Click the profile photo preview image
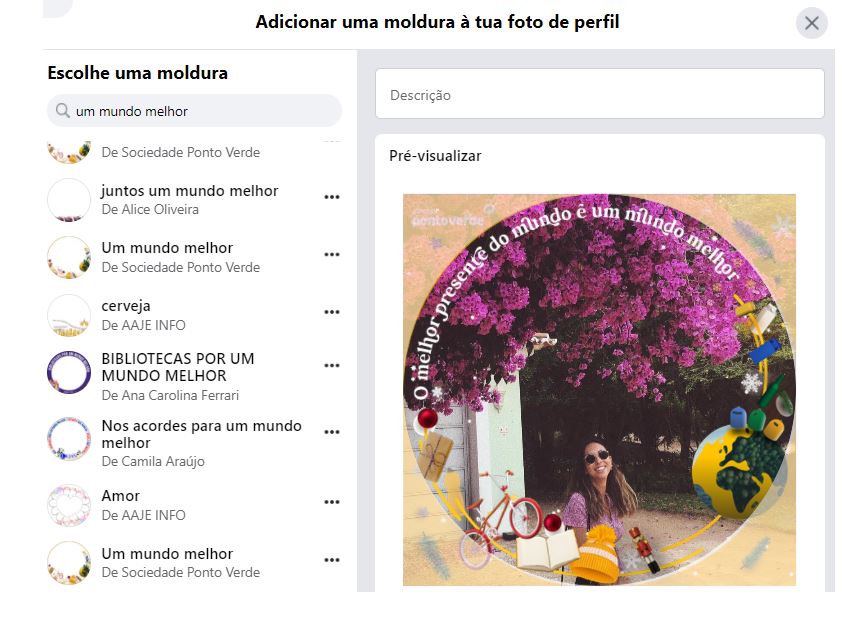This screenshot has height=620, width=842. [x=599, y=390]
